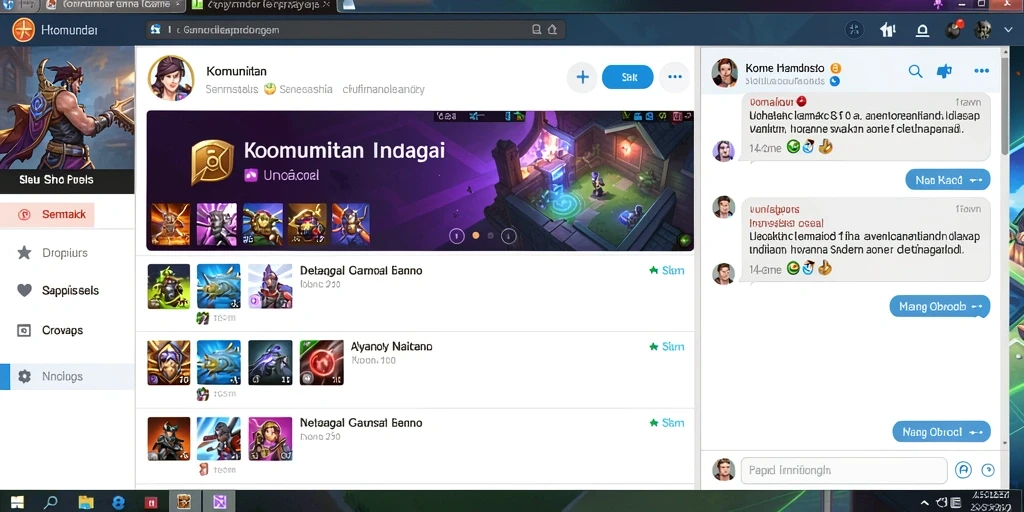Click the message input field in chat
Screen dimensions: 1024x512
[844, 470]
